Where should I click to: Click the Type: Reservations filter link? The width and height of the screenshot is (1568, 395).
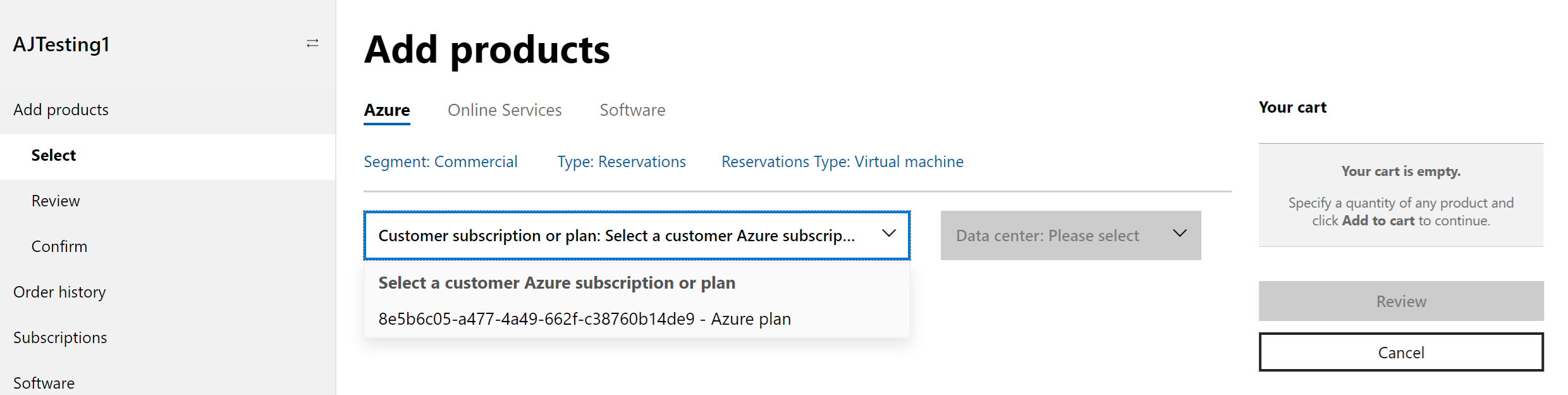click(622, 162)
